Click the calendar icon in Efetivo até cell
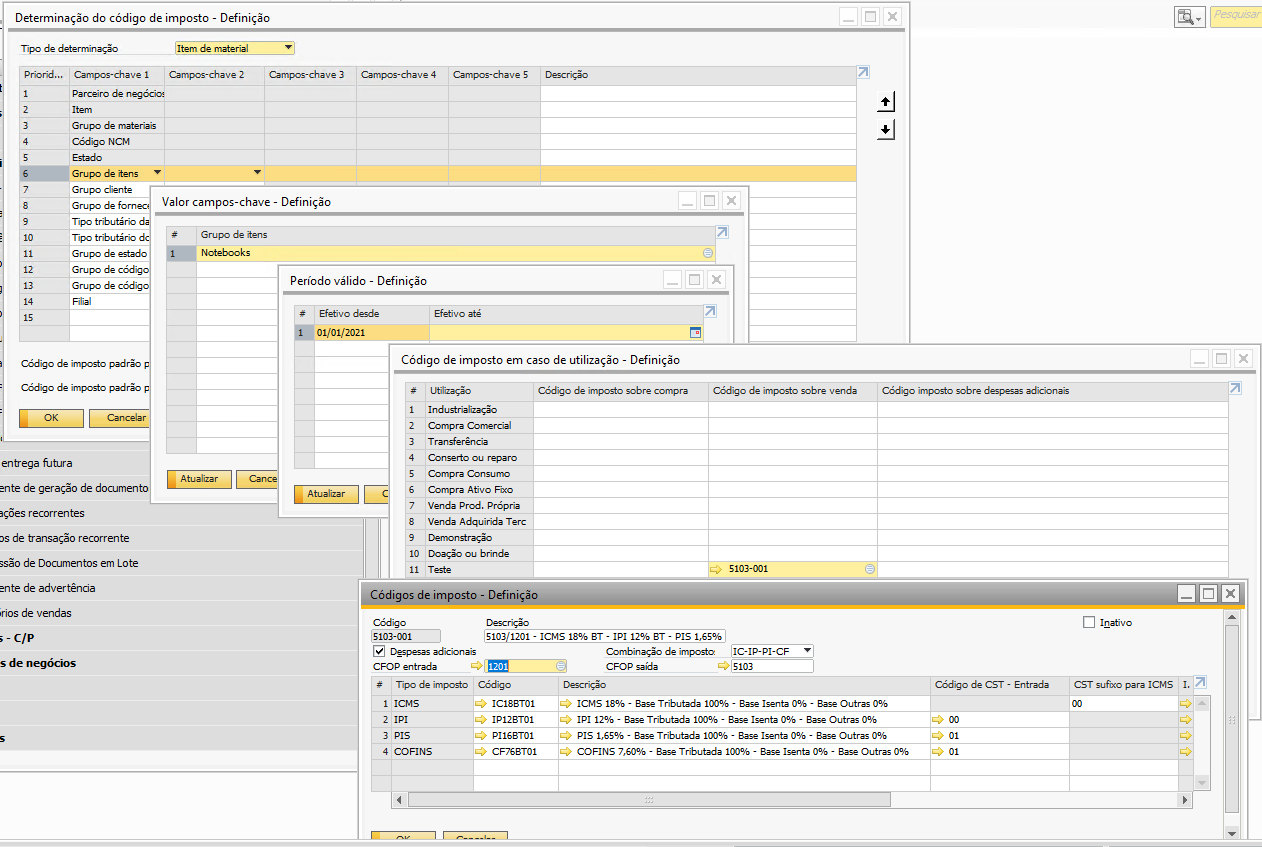The height and width of the screenshot is (847, 1262). pos(696,333)
